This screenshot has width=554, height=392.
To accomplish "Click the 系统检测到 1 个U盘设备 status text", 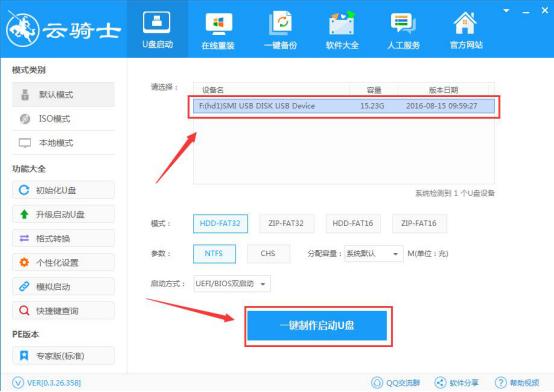I will [x=455, y=193].
